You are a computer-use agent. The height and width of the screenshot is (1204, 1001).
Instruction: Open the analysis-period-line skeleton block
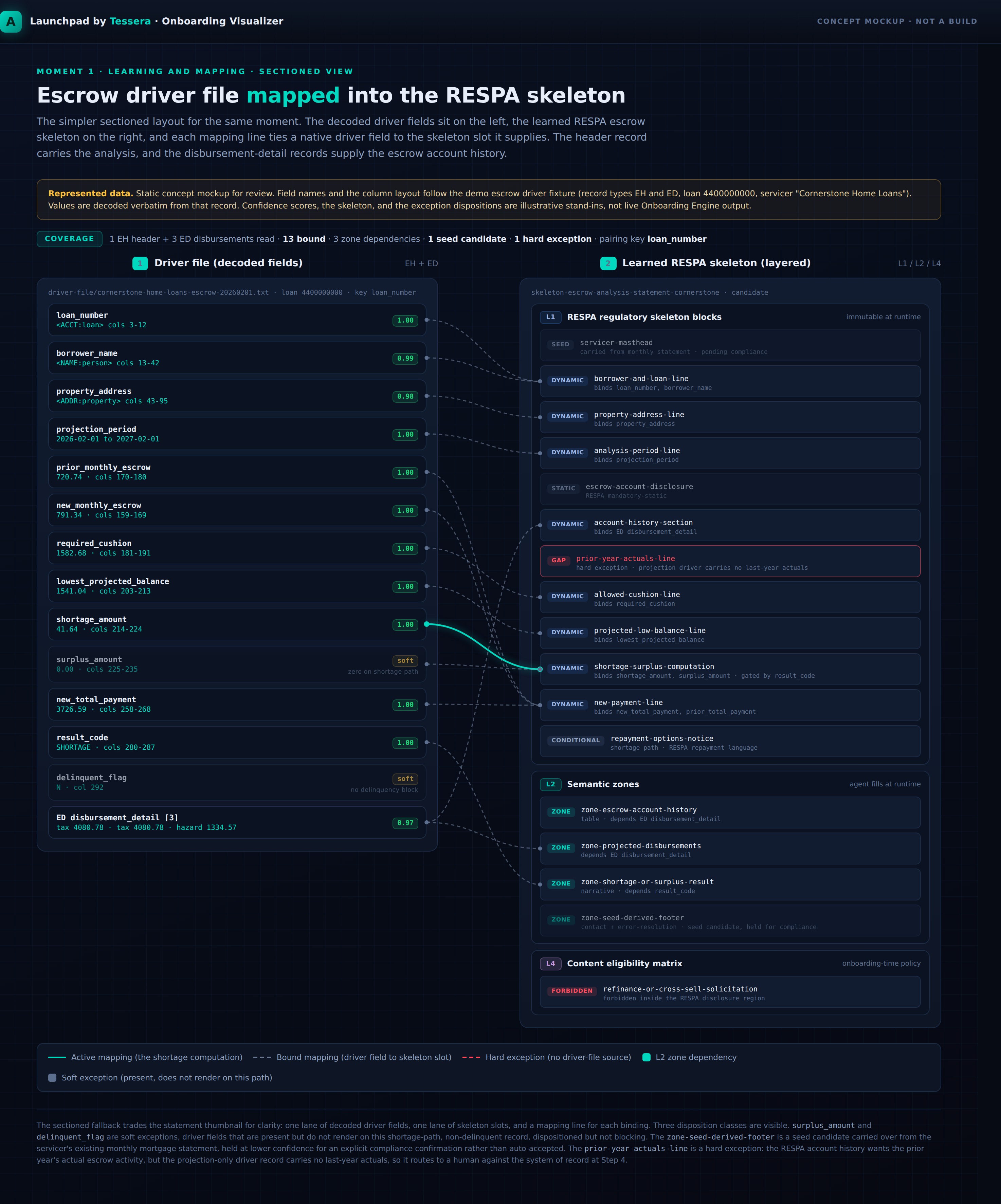pos(730,454)
